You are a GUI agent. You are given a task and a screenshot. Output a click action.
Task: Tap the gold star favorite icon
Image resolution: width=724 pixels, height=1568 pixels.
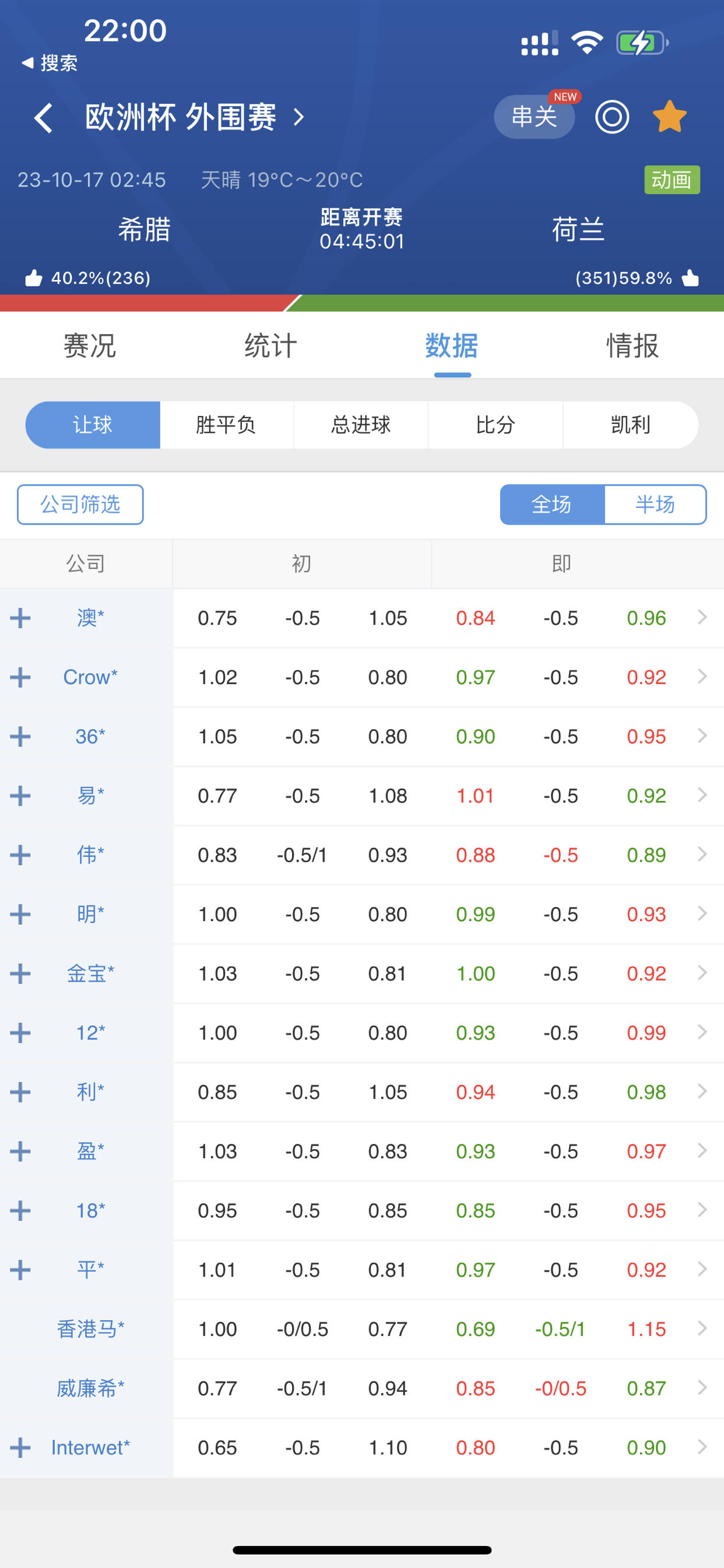pos(669,116)
